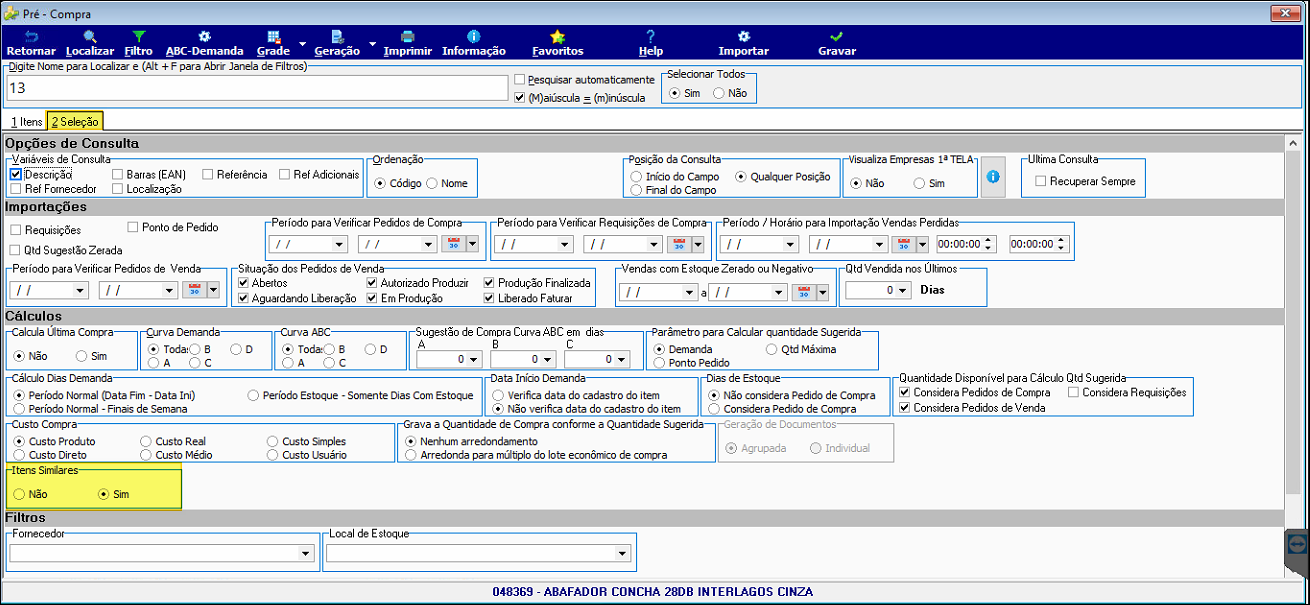The height and width of the screenshot is (605, 1310).
Task: Click the Importar toolbar button
Action: click(743, 43)
